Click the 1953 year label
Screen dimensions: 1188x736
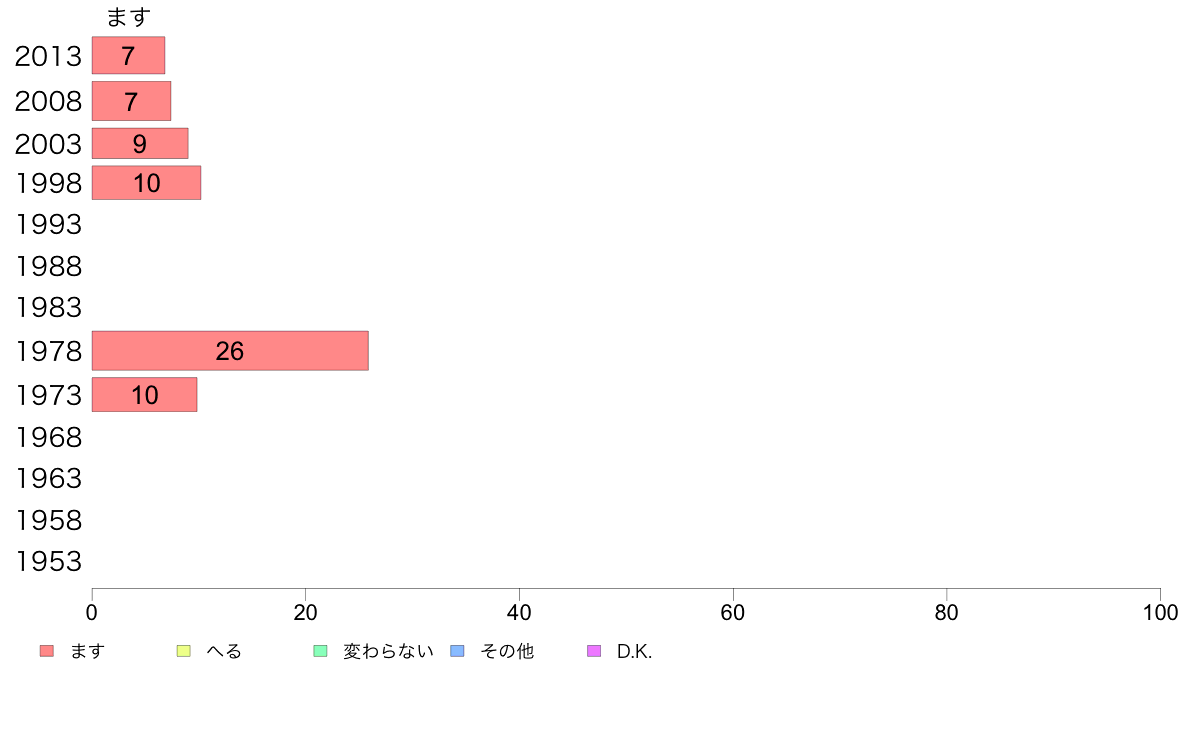point(48,562)
